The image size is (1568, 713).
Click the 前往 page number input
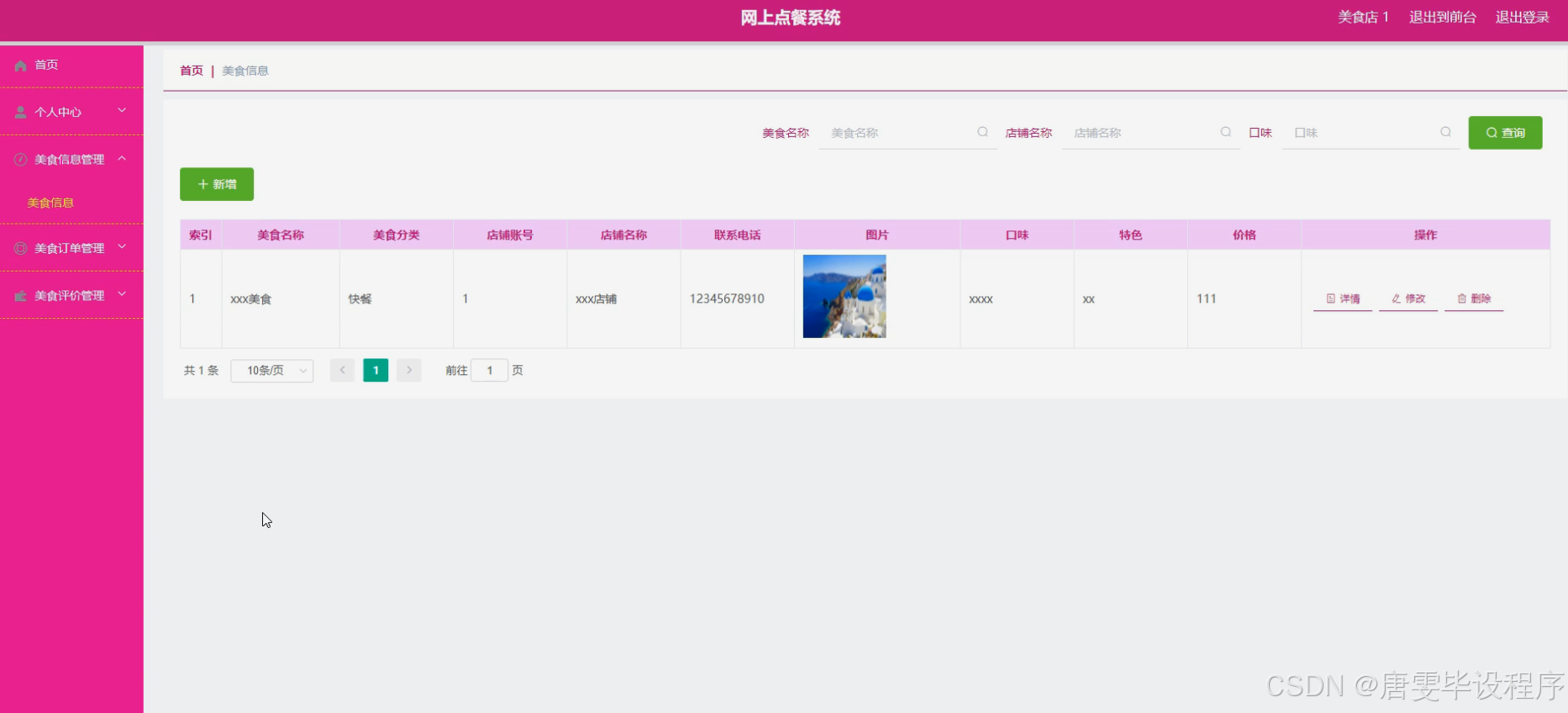(x=490, y=371)
